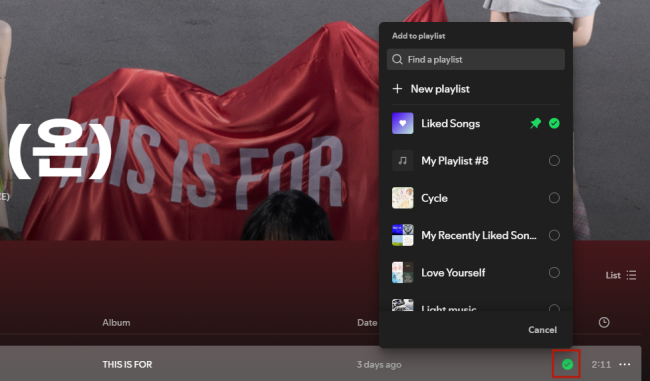Click the Cycle playlist cover thumbnail
650x381 pixels.
pos(403,198)
